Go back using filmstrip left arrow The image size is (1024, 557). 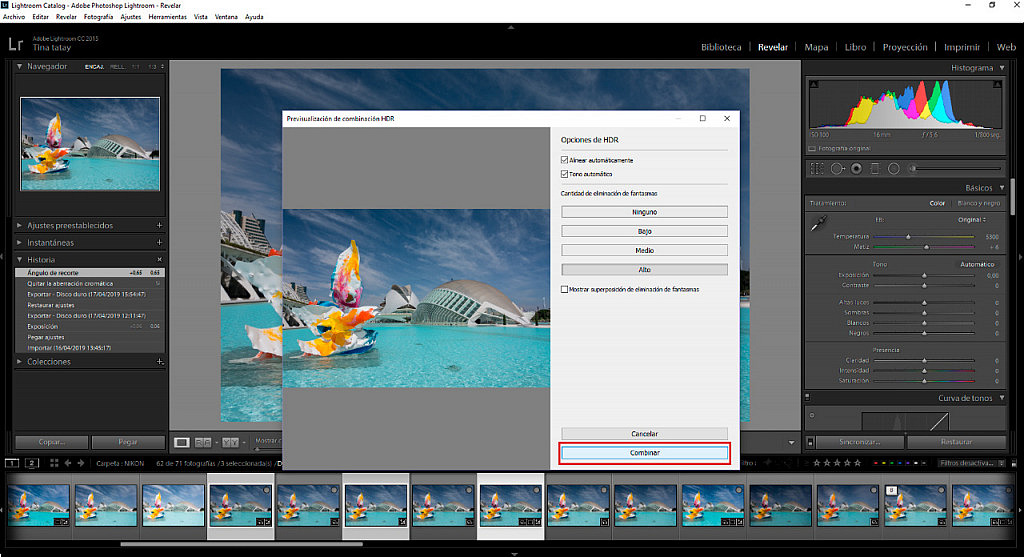point(68,463)
